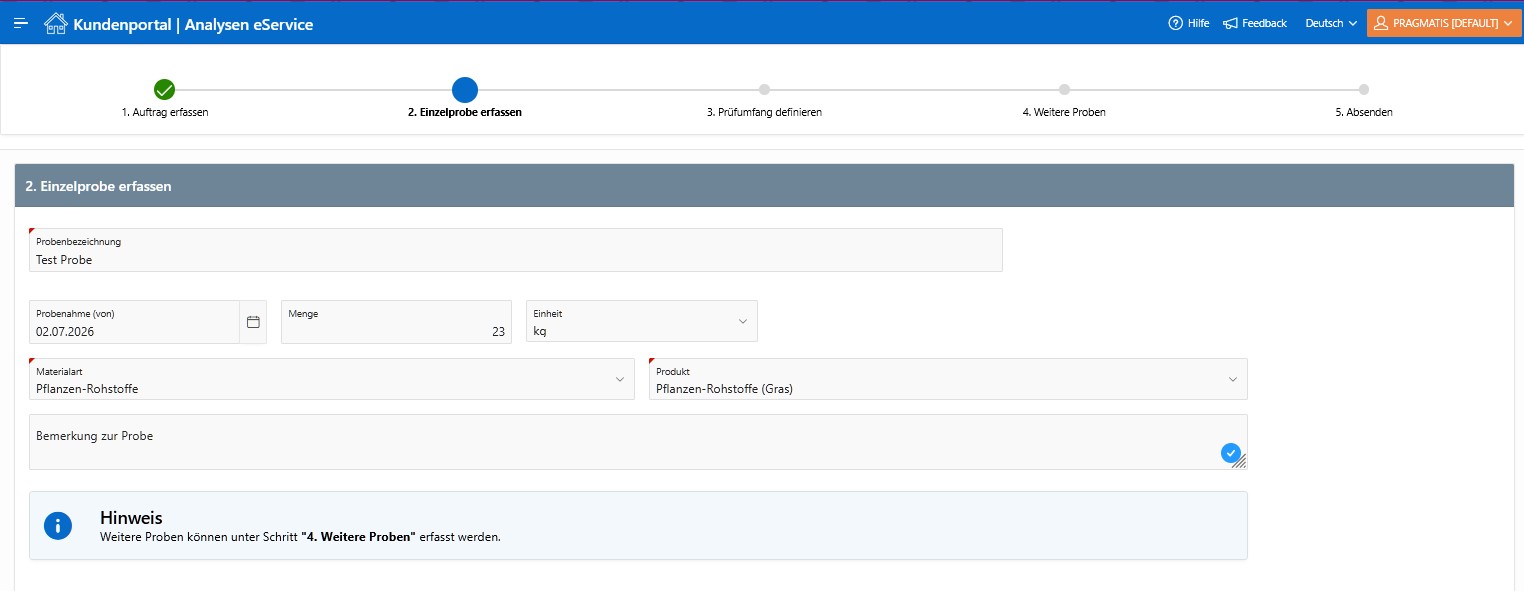Expand the Deutsch language dropdown

click(1331, 23)
